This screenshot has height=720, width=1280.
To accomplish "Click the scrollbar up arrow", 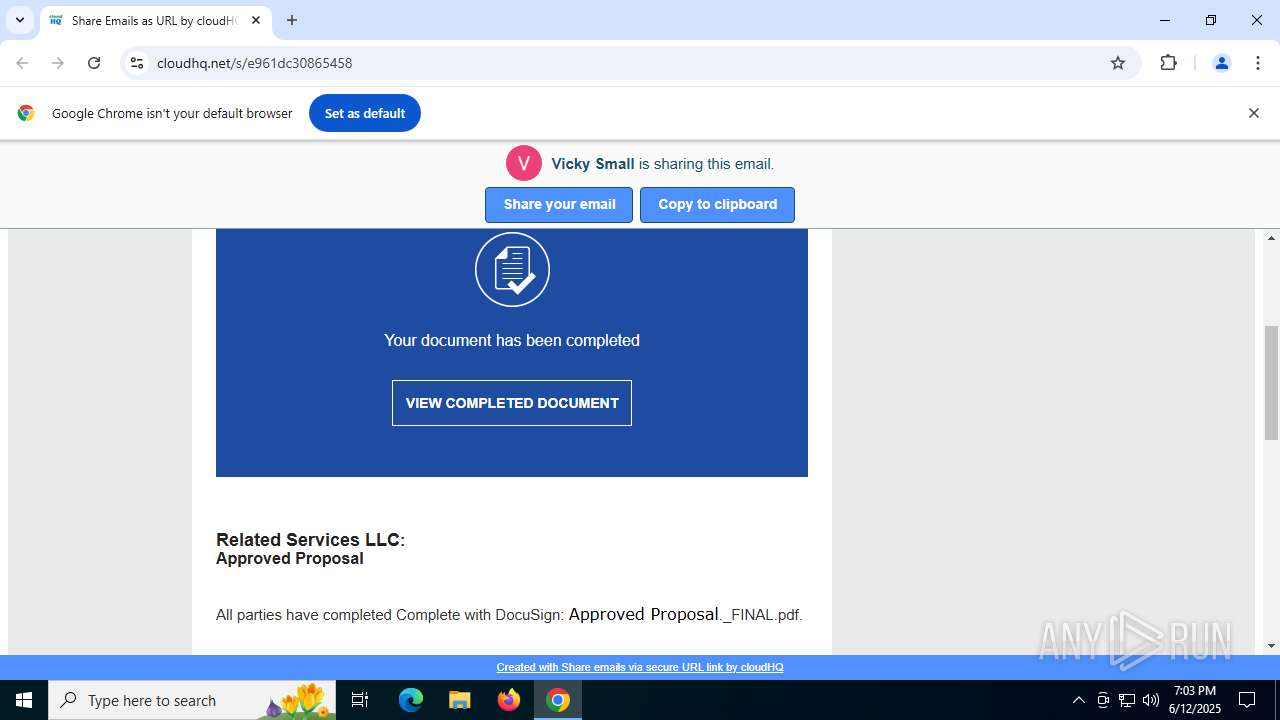I will point(1272,237).
